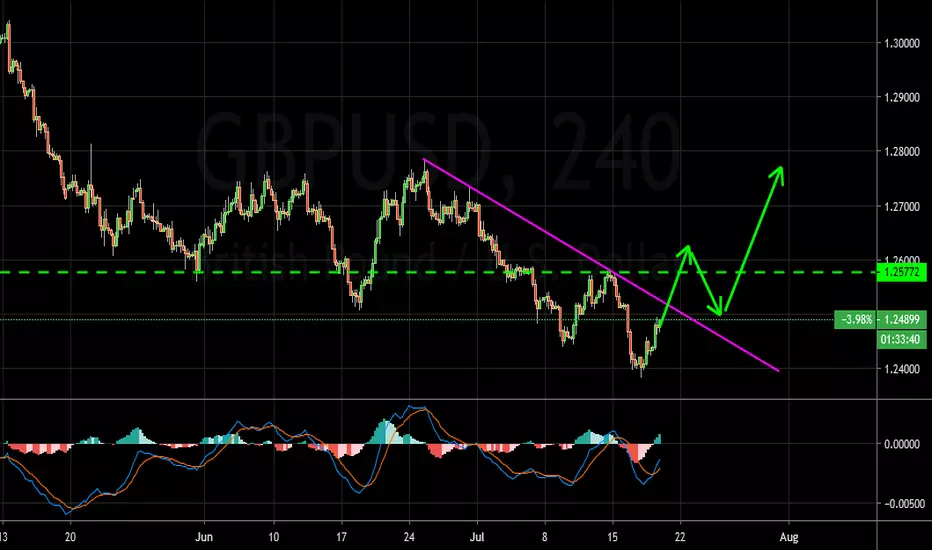Click the 10 date label on time axis
Image resolution: width=932 pixels, height=550 pixels.
pyautogui.click(x=273, y=537)
